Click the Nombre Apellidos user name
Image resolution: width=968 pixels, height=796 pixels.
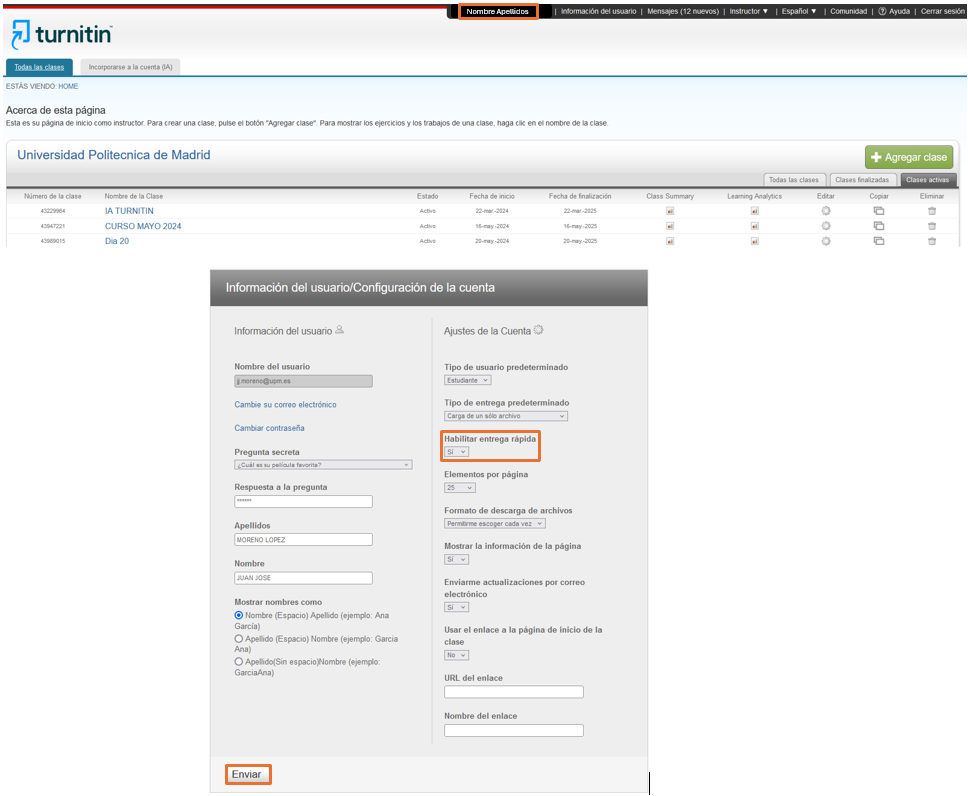click(x=498, y=11)
